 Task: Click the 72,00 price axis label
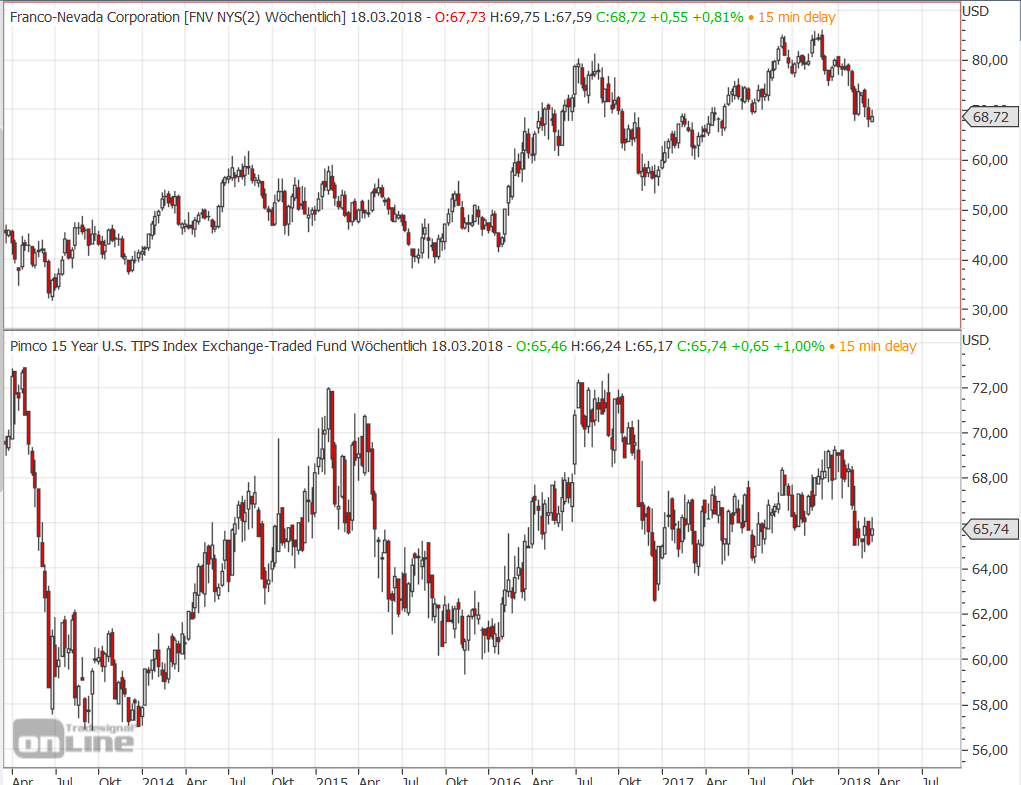coord(990,388)
